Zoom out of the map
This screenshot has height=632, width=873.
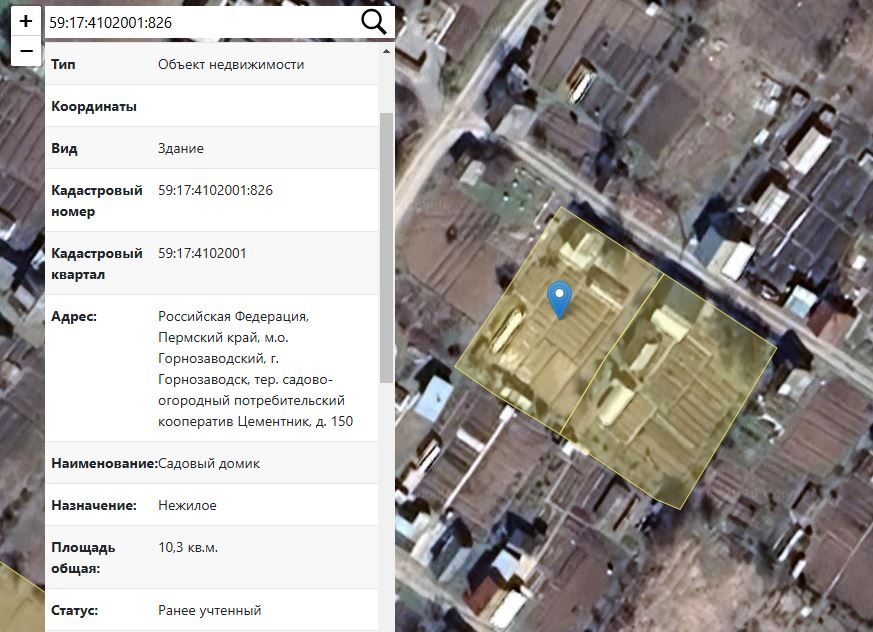(x=26, y=51)
